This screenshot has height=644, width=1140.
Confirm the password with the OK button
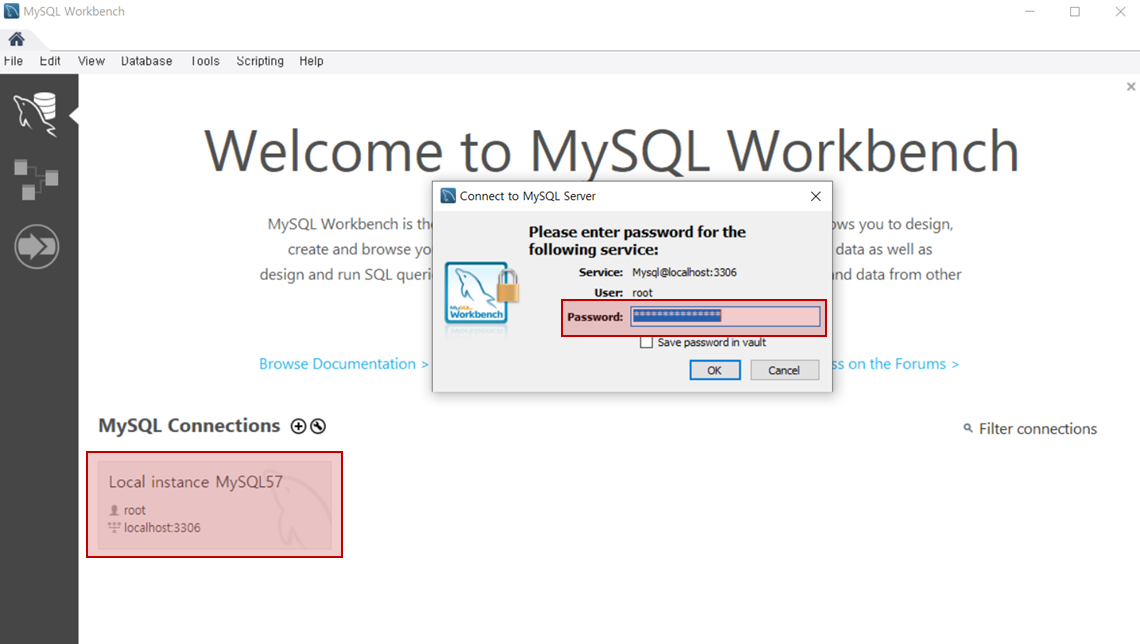[715, 370]
